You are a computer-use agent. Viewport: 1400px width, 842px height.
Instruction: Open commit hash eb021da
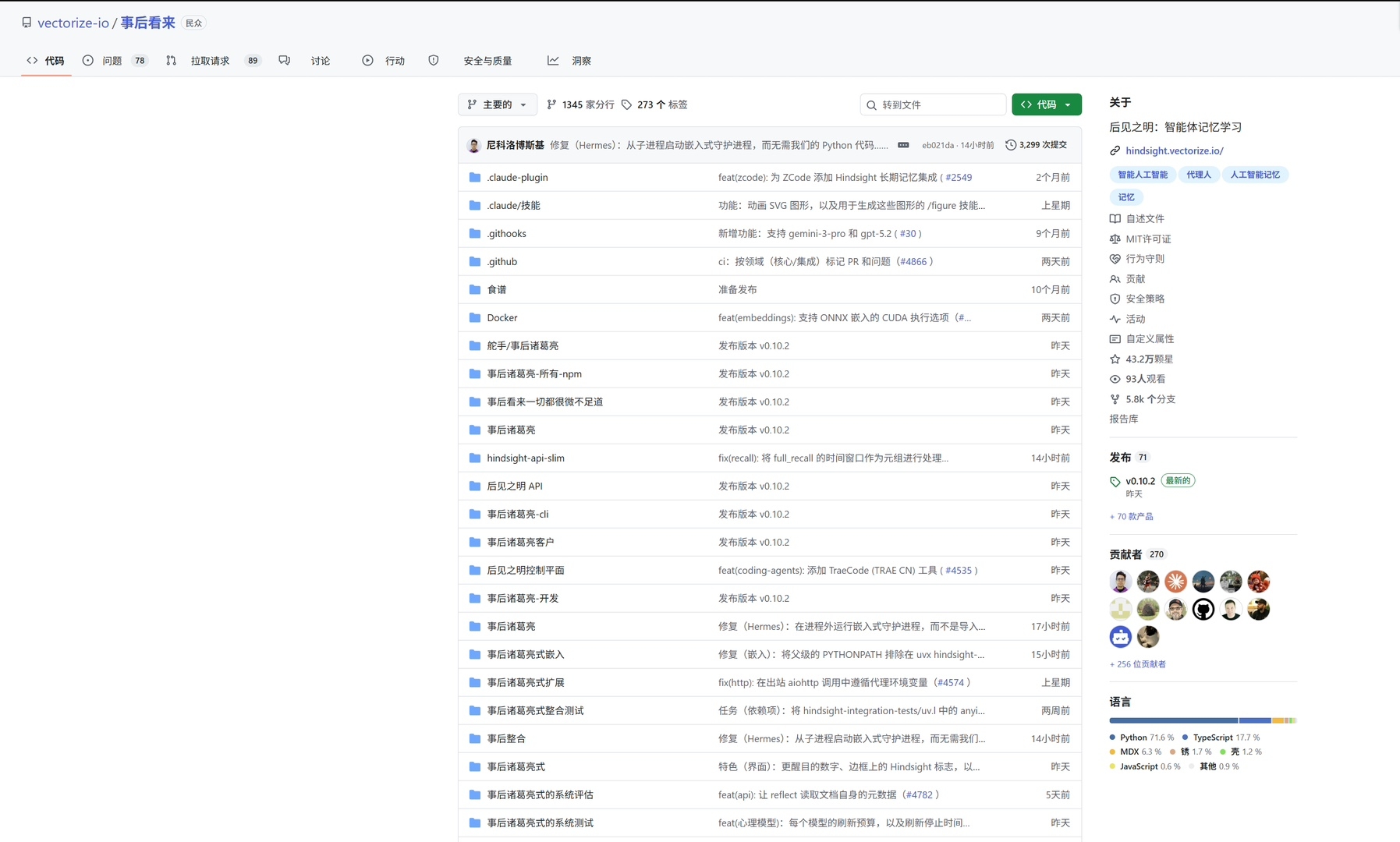(937, 145)
